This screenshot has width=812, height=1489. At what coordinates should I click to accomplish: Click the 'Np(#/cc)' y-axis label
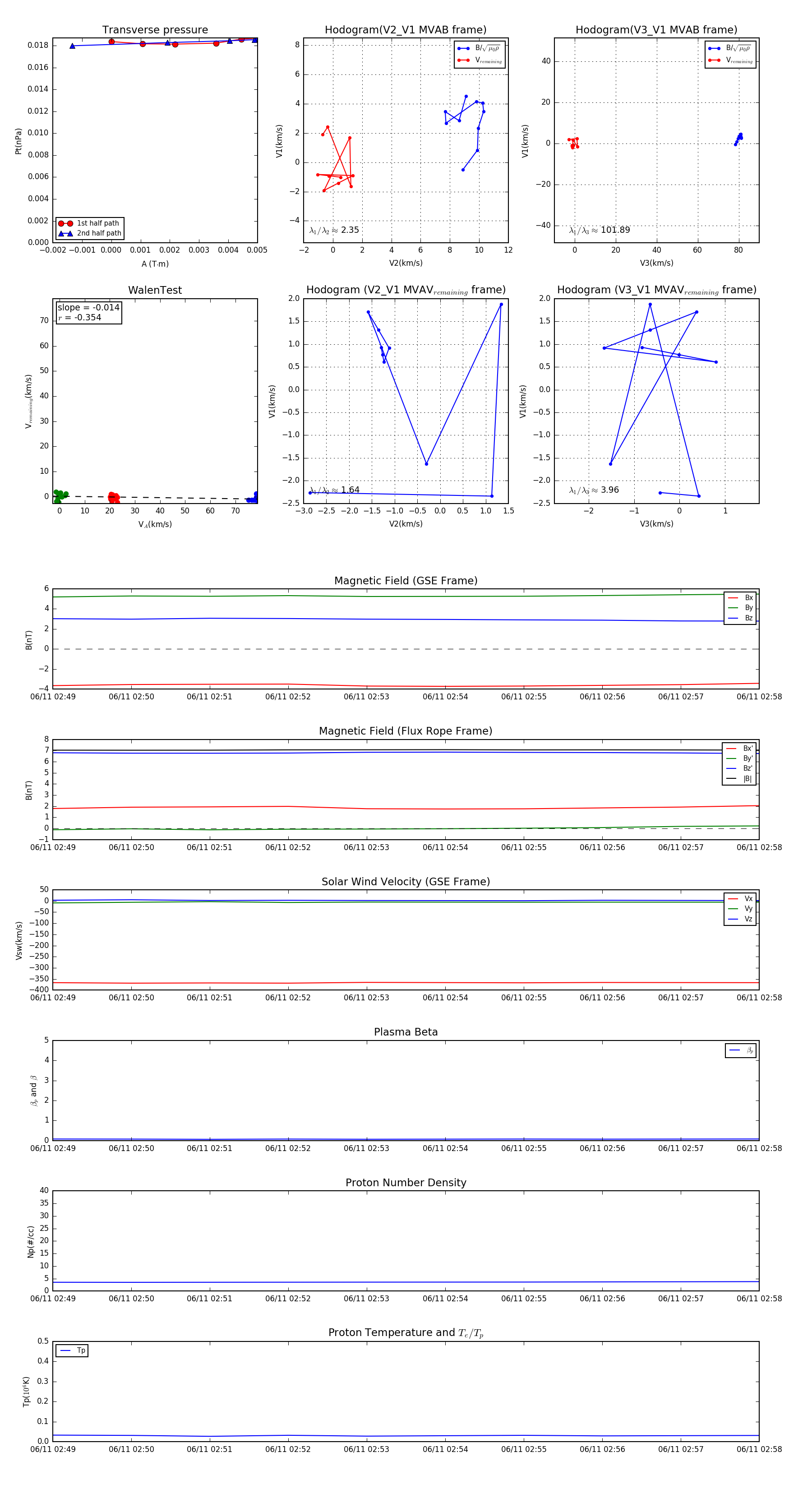[31, 1242]
